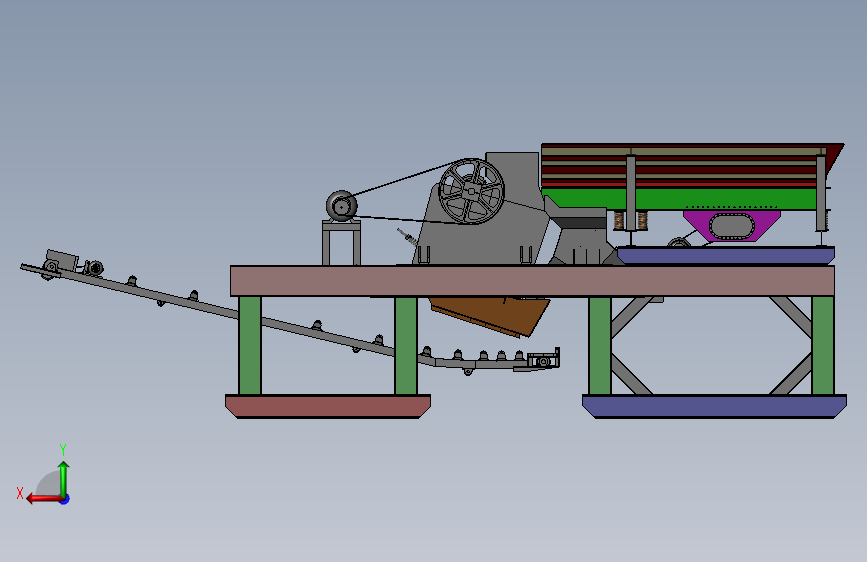Select the purple base skid under the right frame
The image size is (867, 562).
point(714,407)
